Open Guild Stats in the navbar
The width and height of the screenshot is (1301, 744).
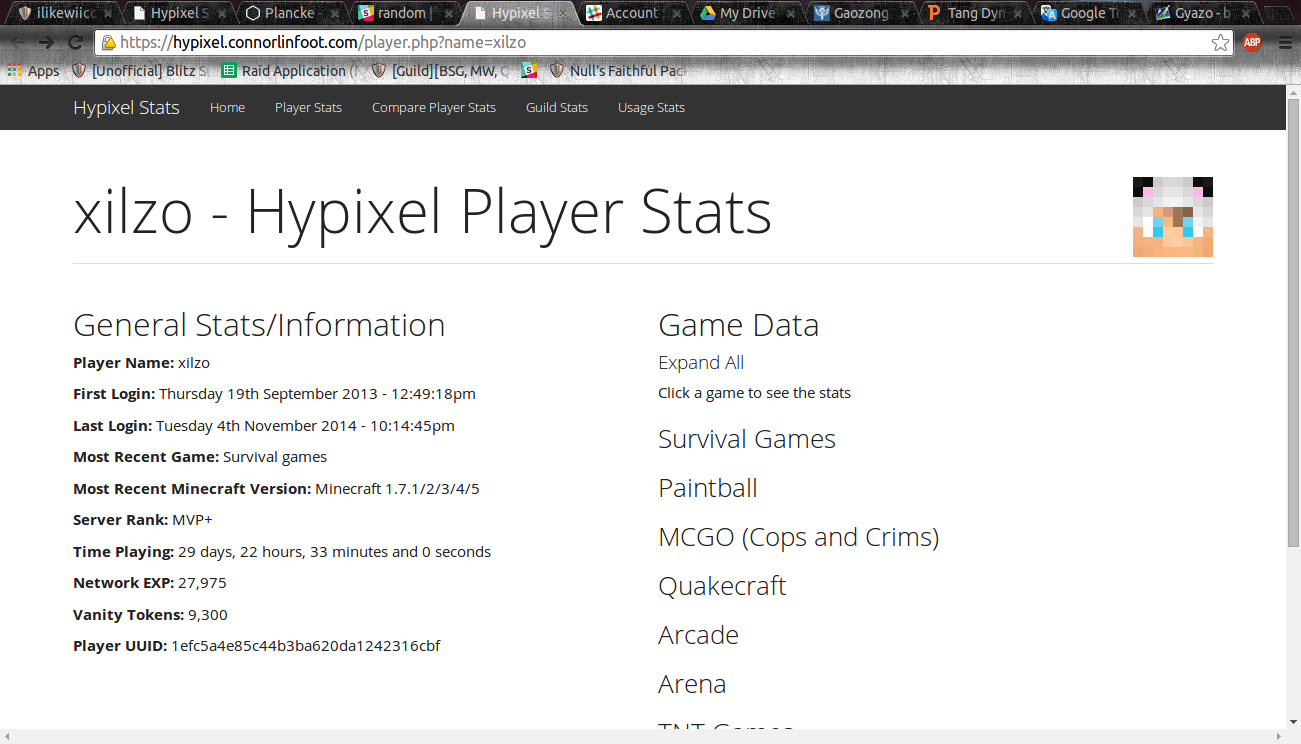click(x=557, y=107)
